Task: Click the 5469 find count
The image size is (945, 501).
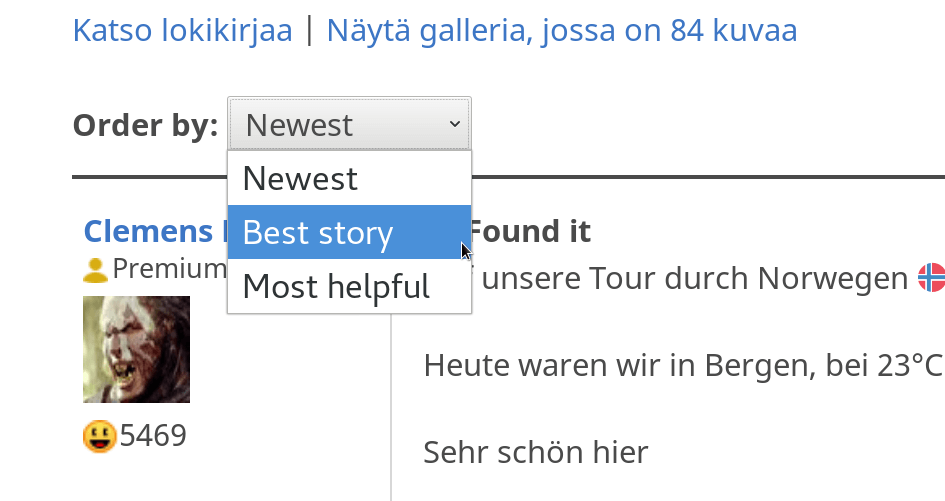Action: tap(153, 436)
